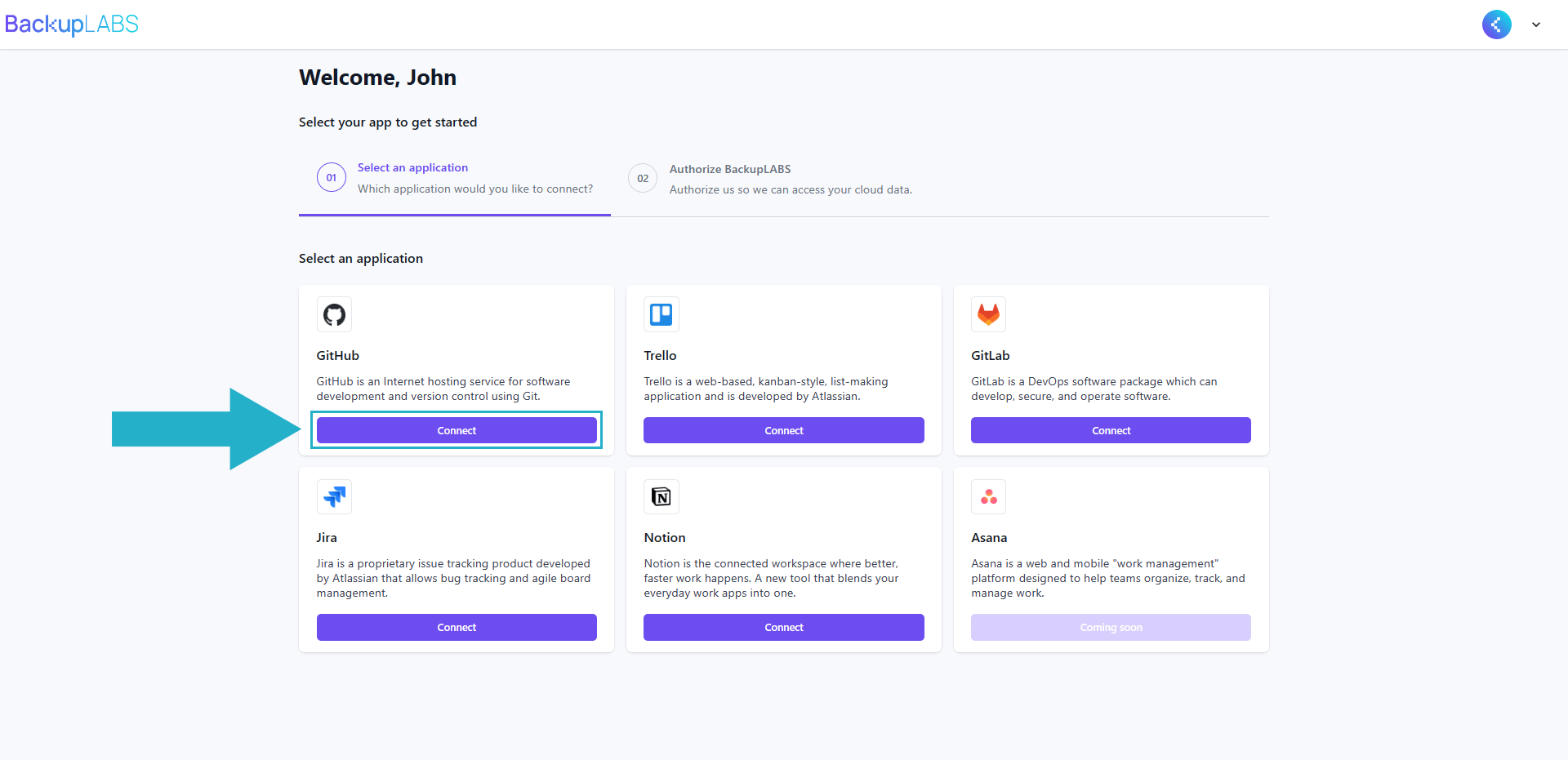
Task: Click the Notion description text
Action: coord(771,578)
